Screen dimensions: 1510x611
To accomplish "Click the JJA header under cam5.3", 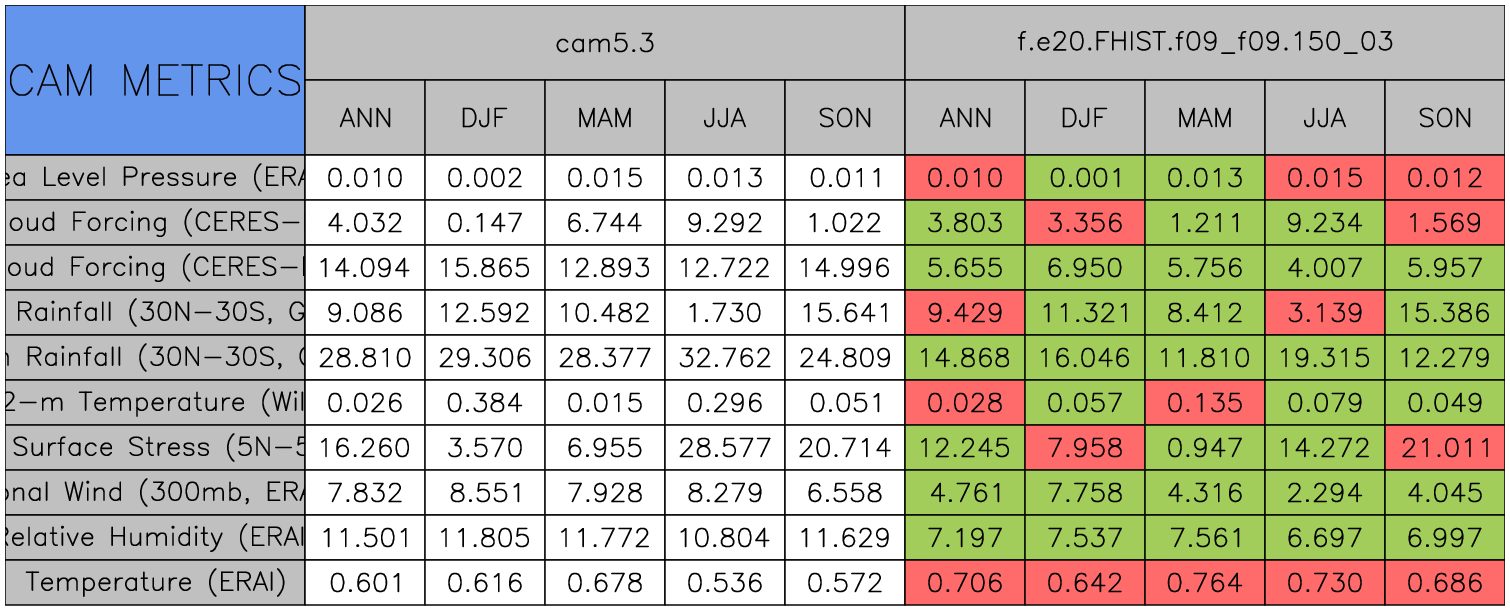I will (x=724, y=118).
